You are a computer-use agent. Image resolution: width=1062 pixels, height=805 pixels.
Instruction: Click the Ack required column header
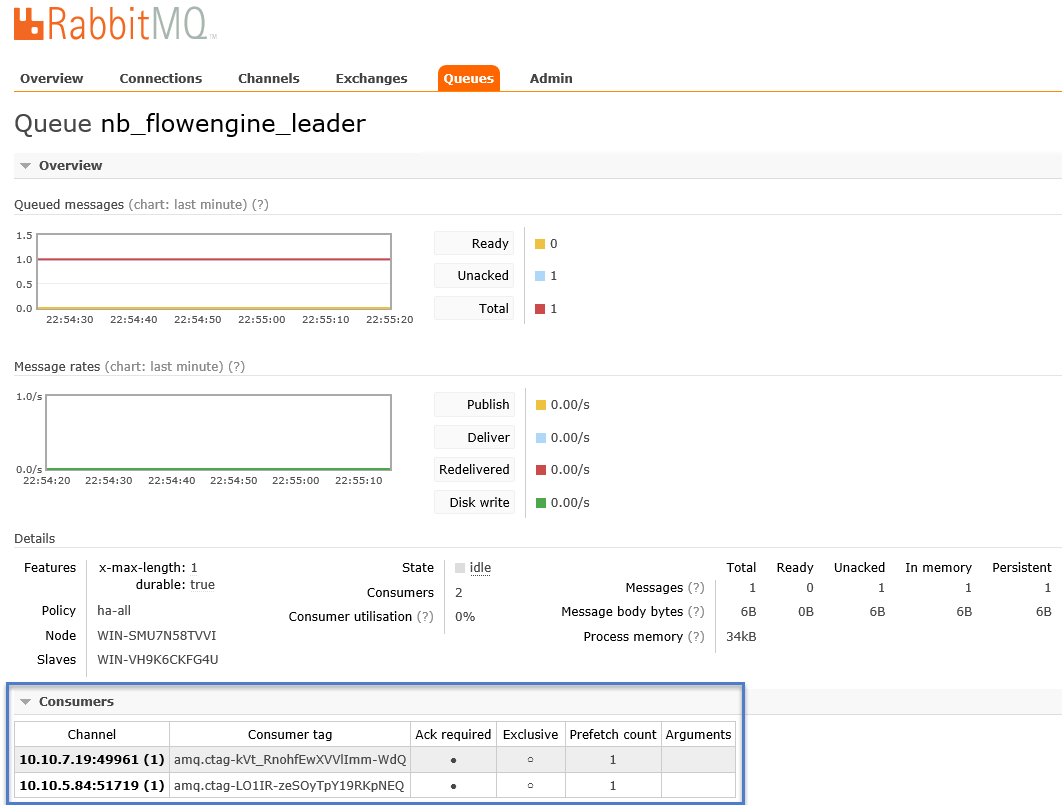pyautogui.click(x=453, y=735)
